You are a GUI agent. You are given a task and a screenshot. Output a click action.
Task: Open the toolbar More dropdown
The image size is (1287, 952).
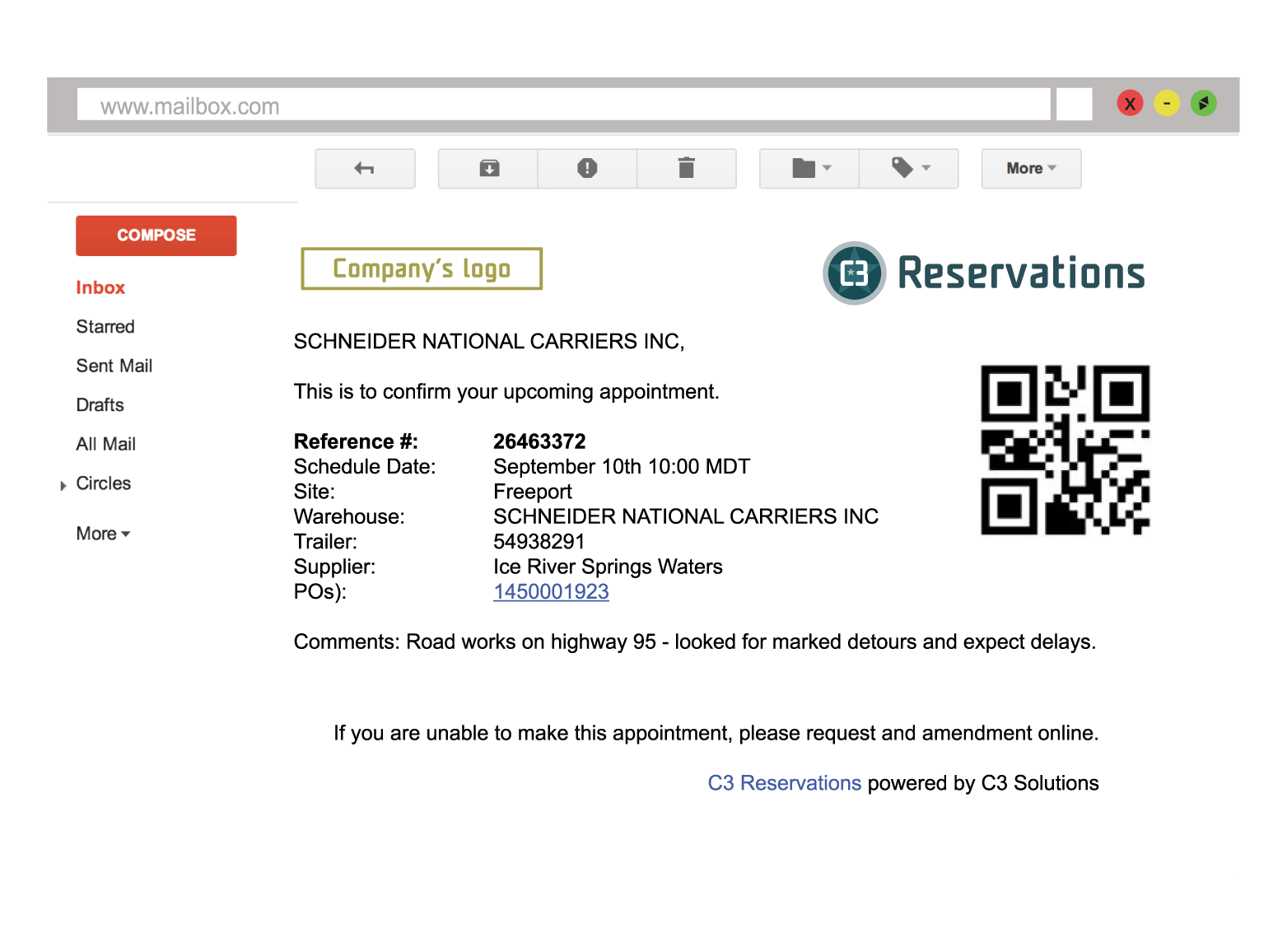point(1031,169)
